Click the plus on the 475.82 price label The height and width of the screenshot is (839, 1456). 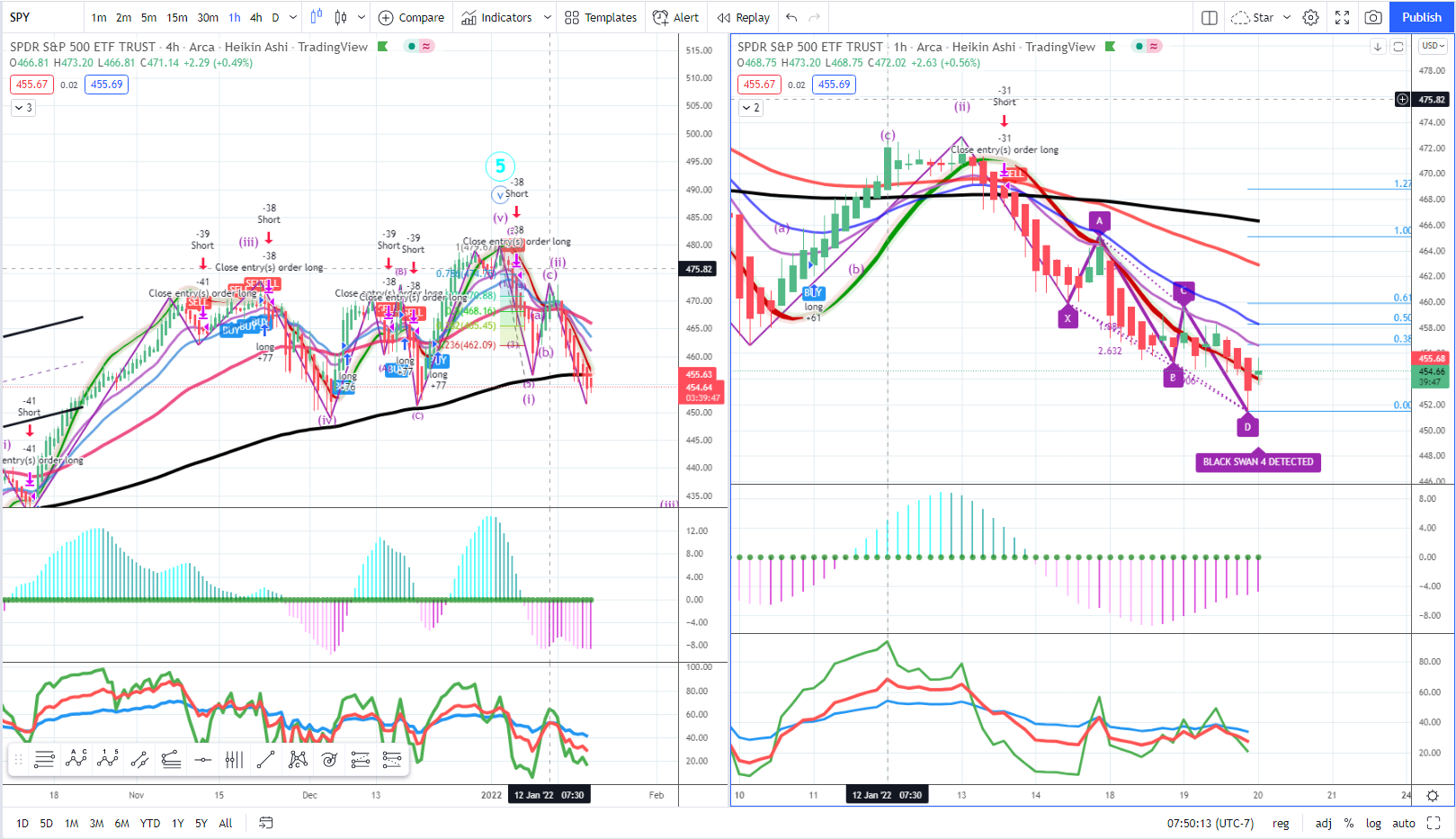(1402, 99)
